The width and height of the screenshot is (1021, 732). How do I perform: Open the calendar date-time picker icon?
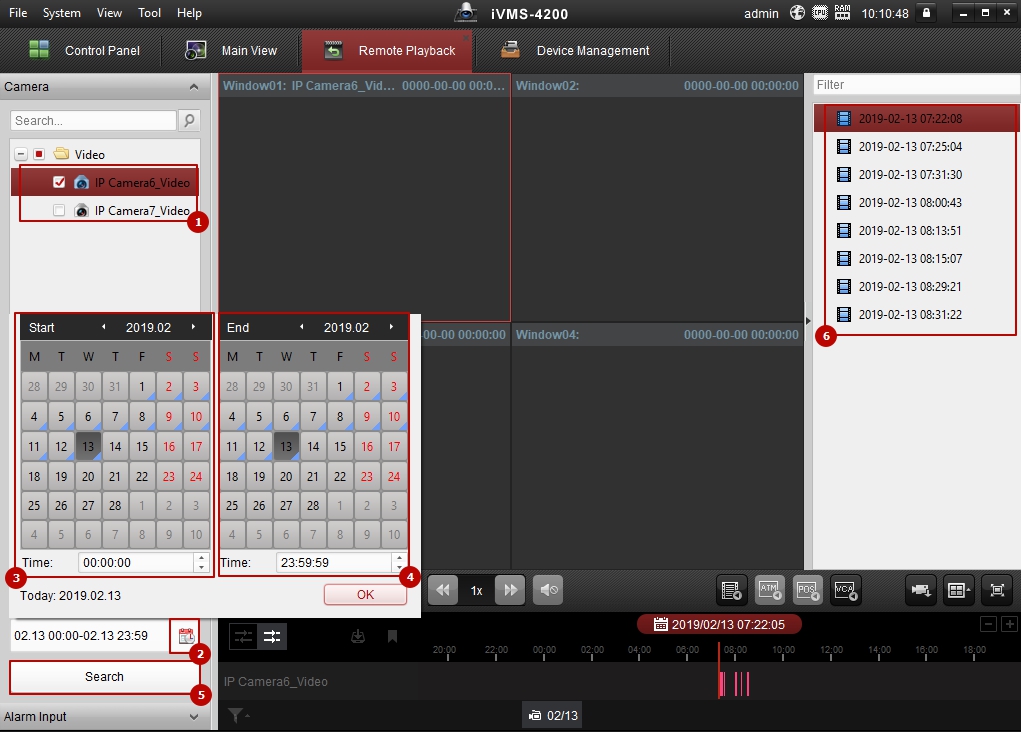(185, 636)
